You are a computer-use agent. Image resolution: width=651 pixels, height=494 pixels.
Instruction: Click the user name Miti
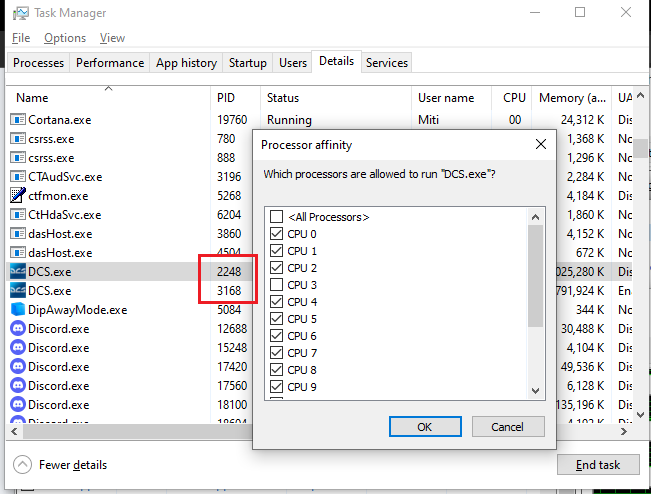(x=428, y=120)
